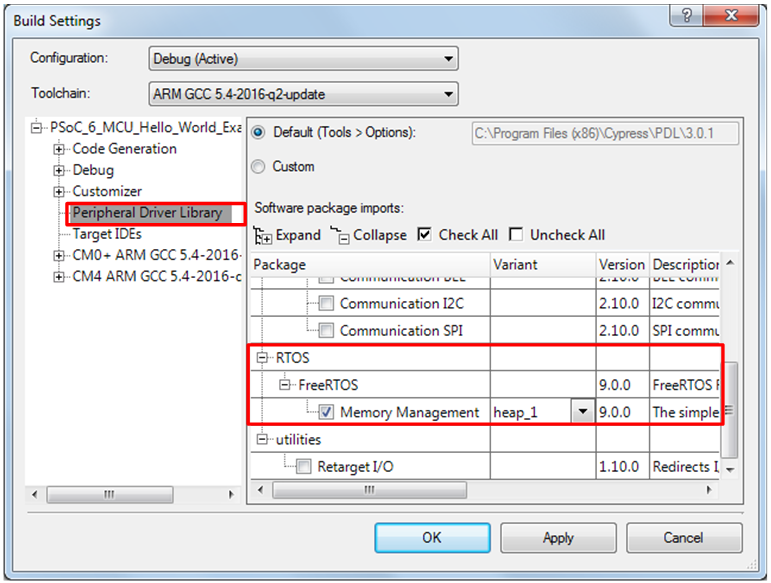The height and width of the screenshot is (583, 771).
Task: Click the tree panel horizontal scrollbar thumb
Action: [110, 495]
